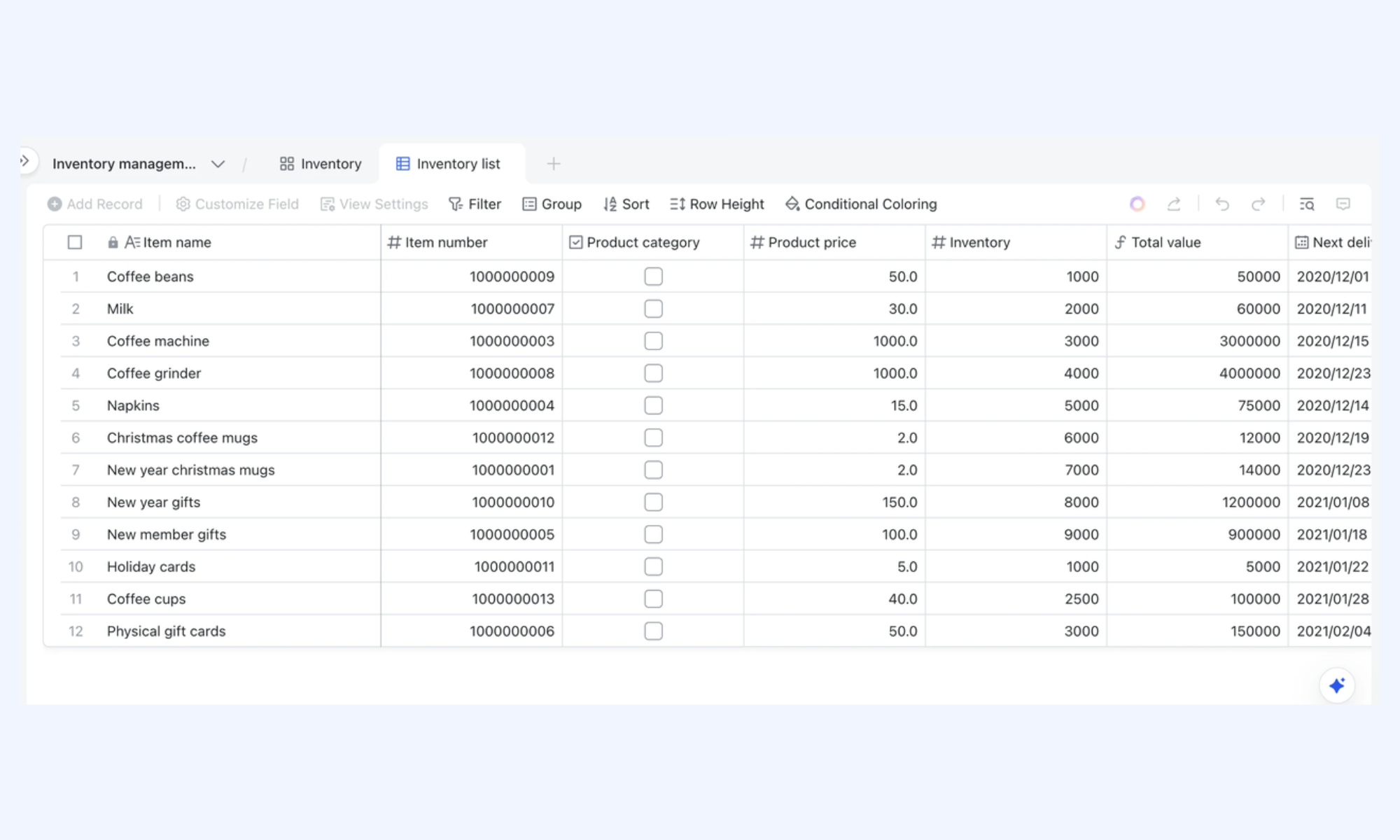Click the Product price column header
Image resolution: width=1400 pixels, height=840 pixels.
click(x=834, y=242)
